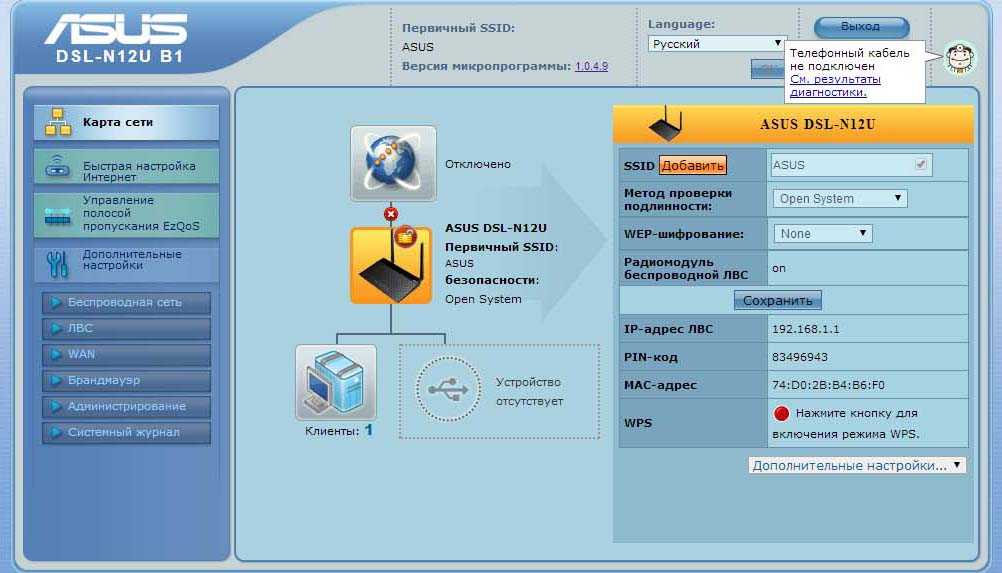Expand Беспроводная сеть sidebar section
The height and width of the screenshot is (573, 1002).
pos(126,302)
